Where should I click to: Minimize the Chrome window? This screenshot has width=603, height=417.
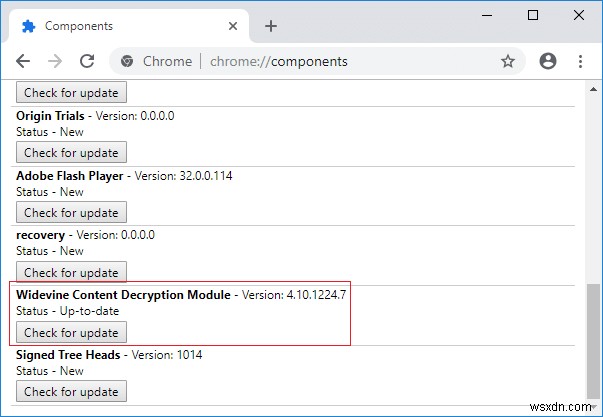(x=487, y=15)
